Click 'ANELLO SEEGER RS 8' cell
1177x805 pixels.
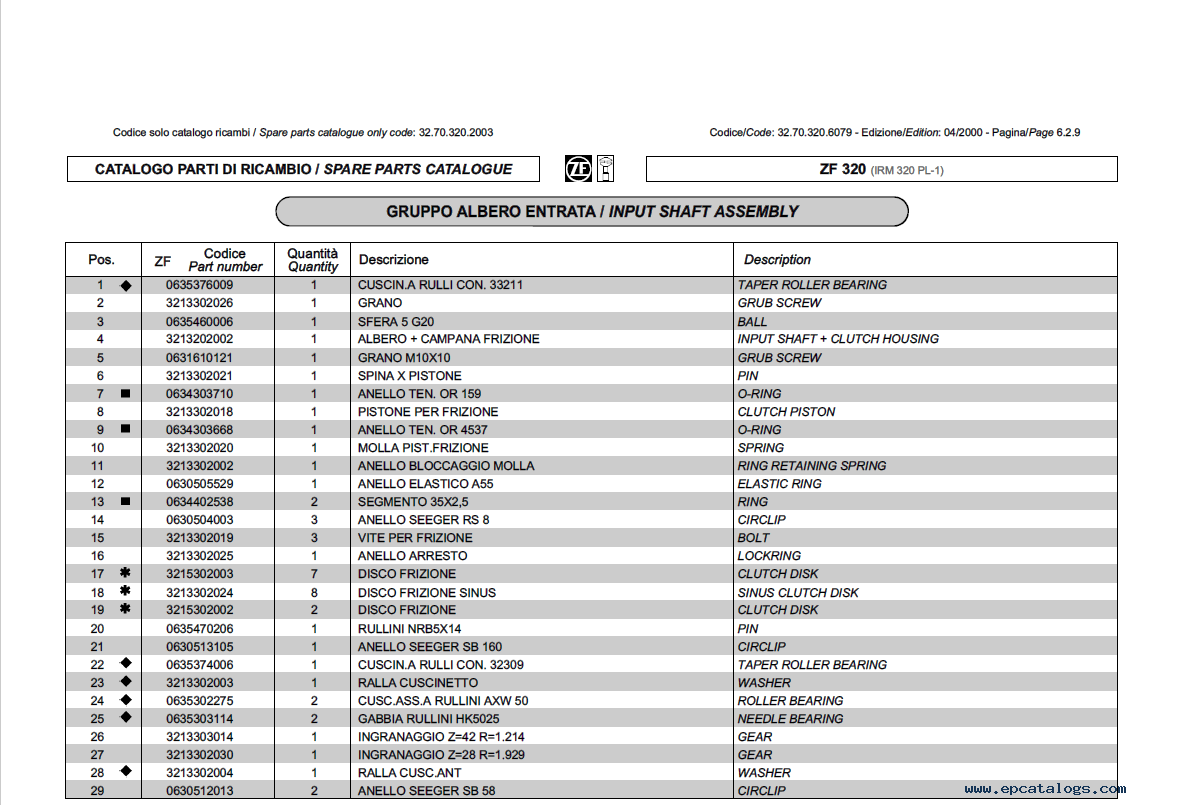(x=423, y=520)
